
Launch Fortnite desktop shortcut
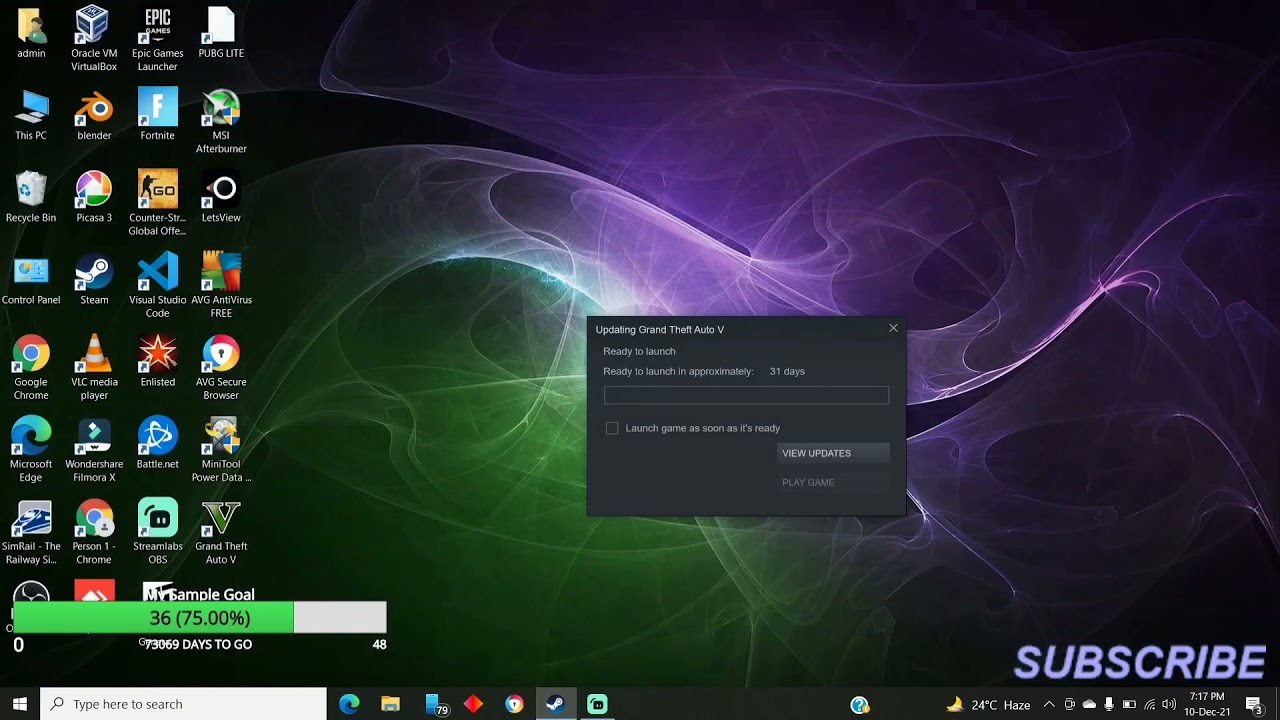click(157, 115)
